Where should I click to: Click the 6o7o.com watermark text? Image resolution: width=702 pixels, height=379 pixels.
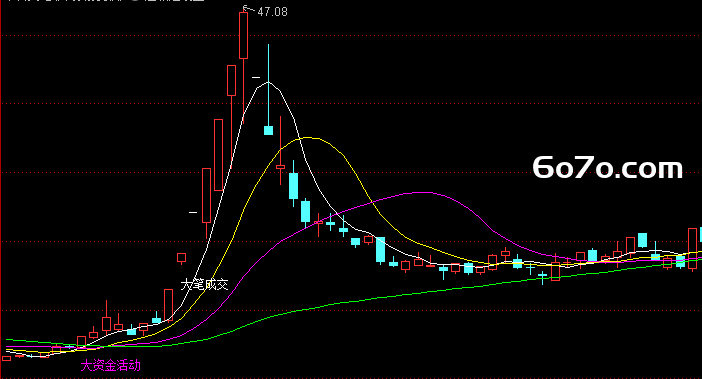(x=608, y=168)
